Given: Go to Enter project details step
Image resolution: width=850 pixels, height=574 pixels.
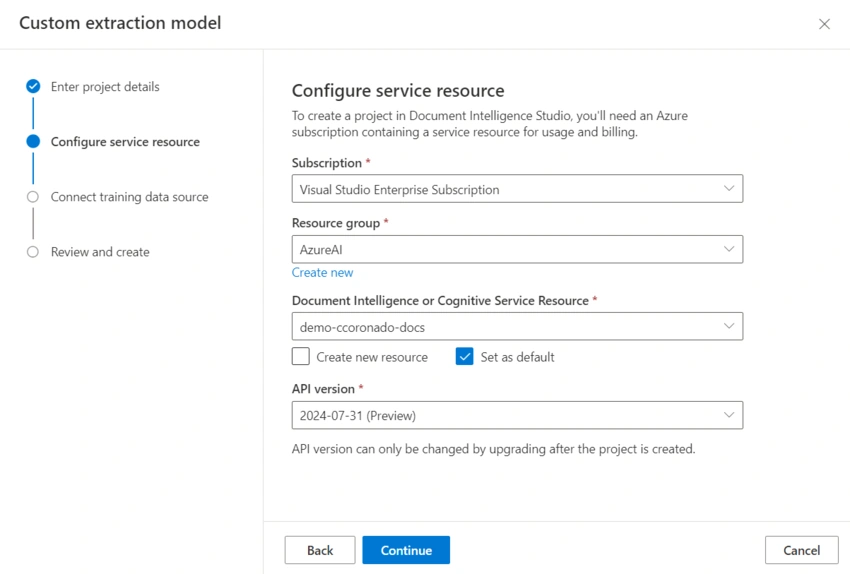Looking at the screenshot, I should pyautogui.click(x=105, y=87).
